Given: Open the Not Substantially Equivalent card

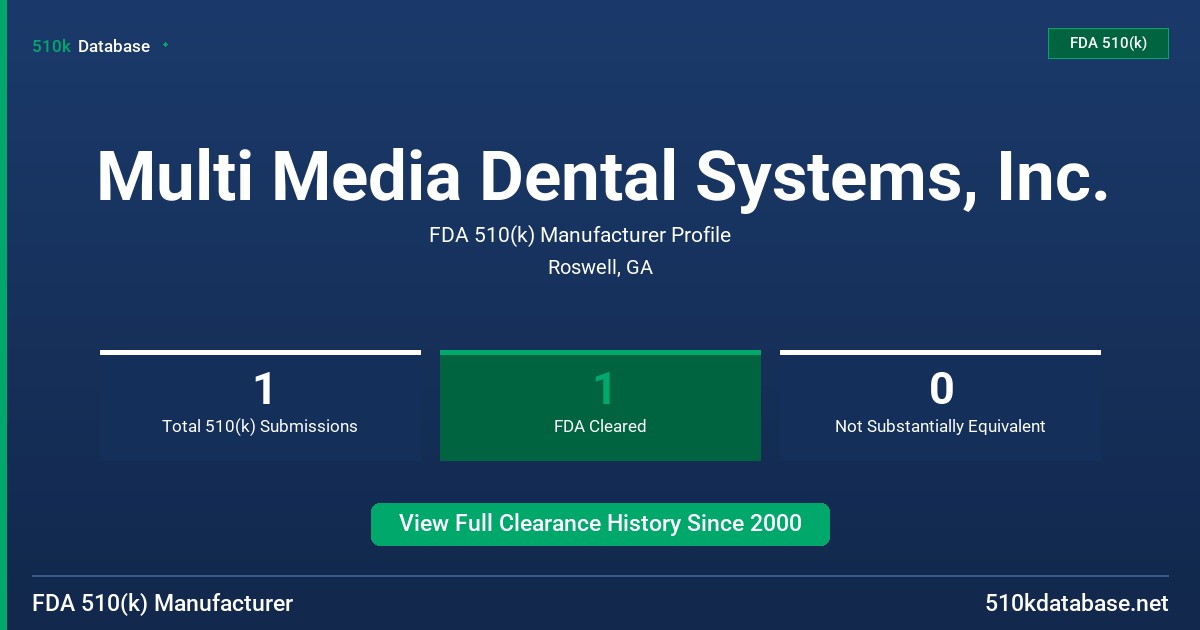Looking at the screenshot, I should click(940, 405).
